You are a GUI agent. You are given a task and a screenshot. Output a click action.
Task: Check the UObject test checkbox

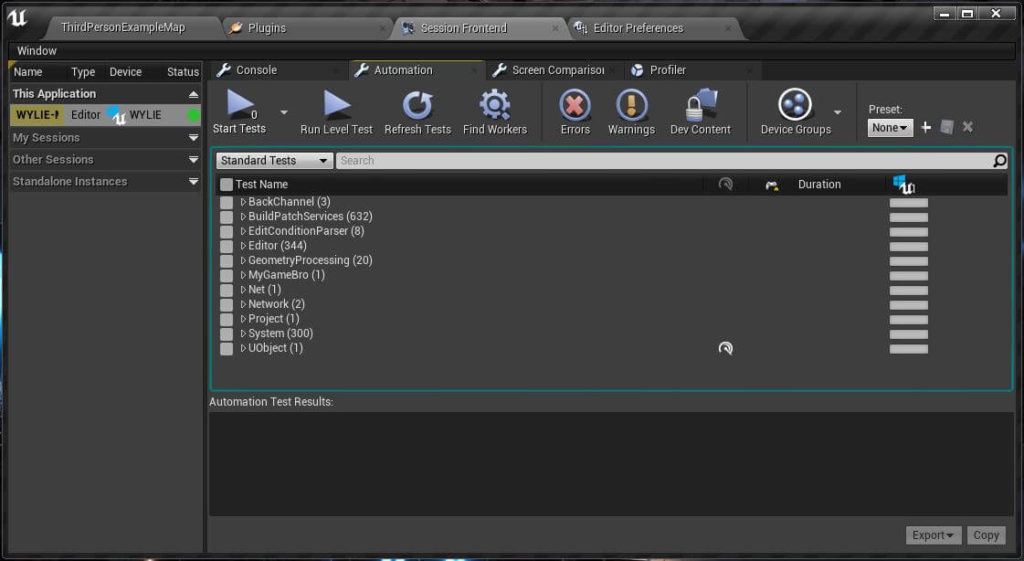pyautogui.click(x=226, y=349)
